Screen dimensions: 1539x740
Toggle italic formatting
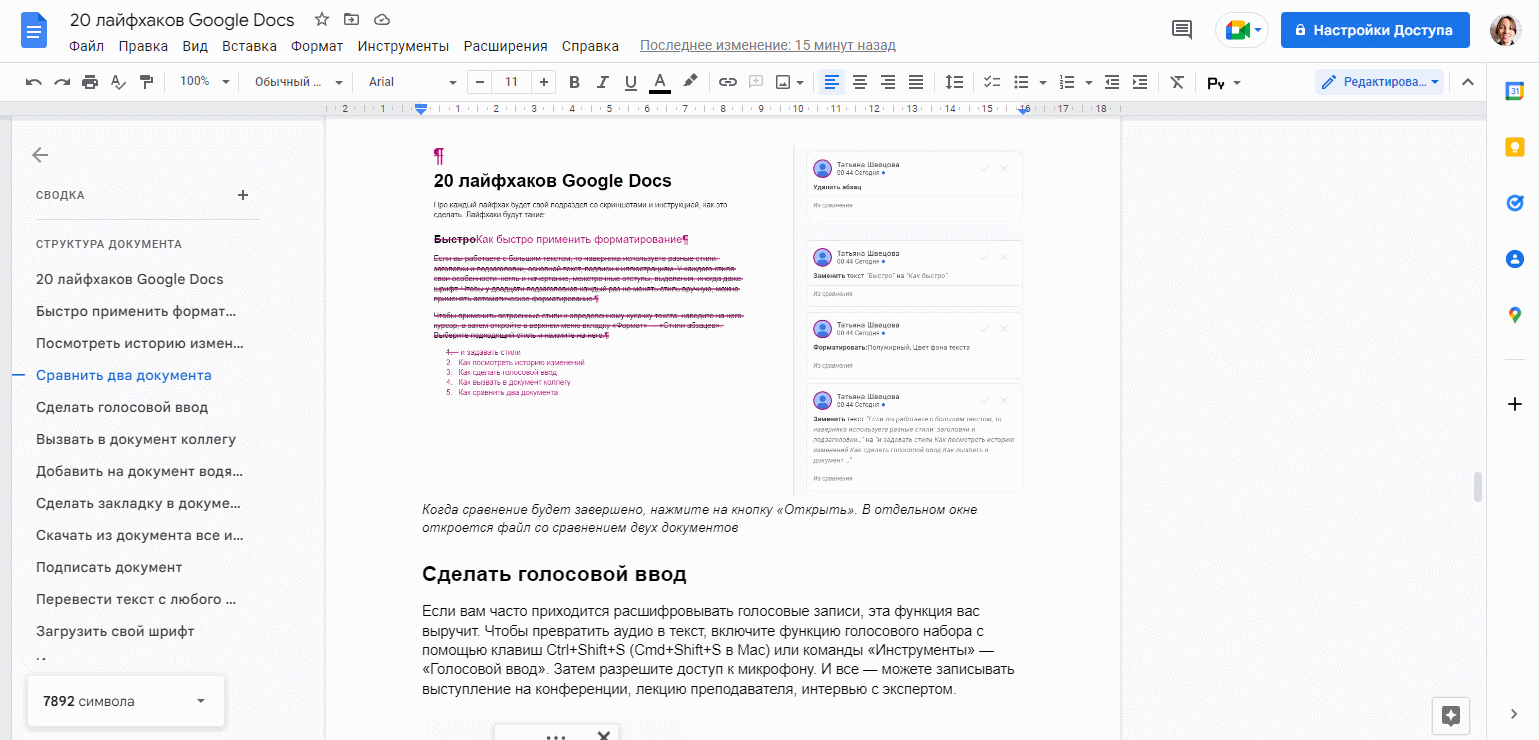coord(602,82)
